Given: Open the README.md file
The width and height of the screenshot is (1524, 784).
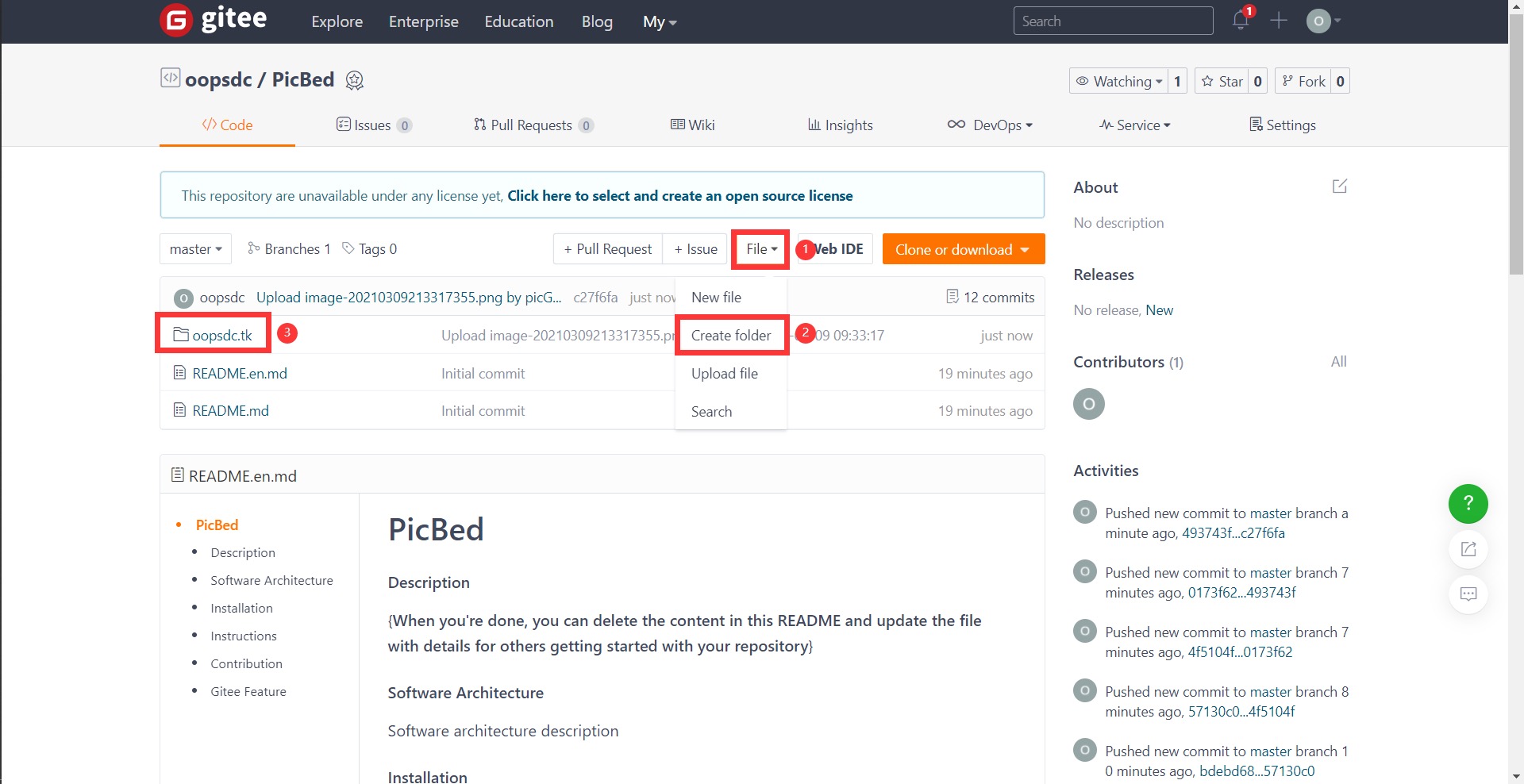Looking at the screenshot, I should [x=230, y=410].
